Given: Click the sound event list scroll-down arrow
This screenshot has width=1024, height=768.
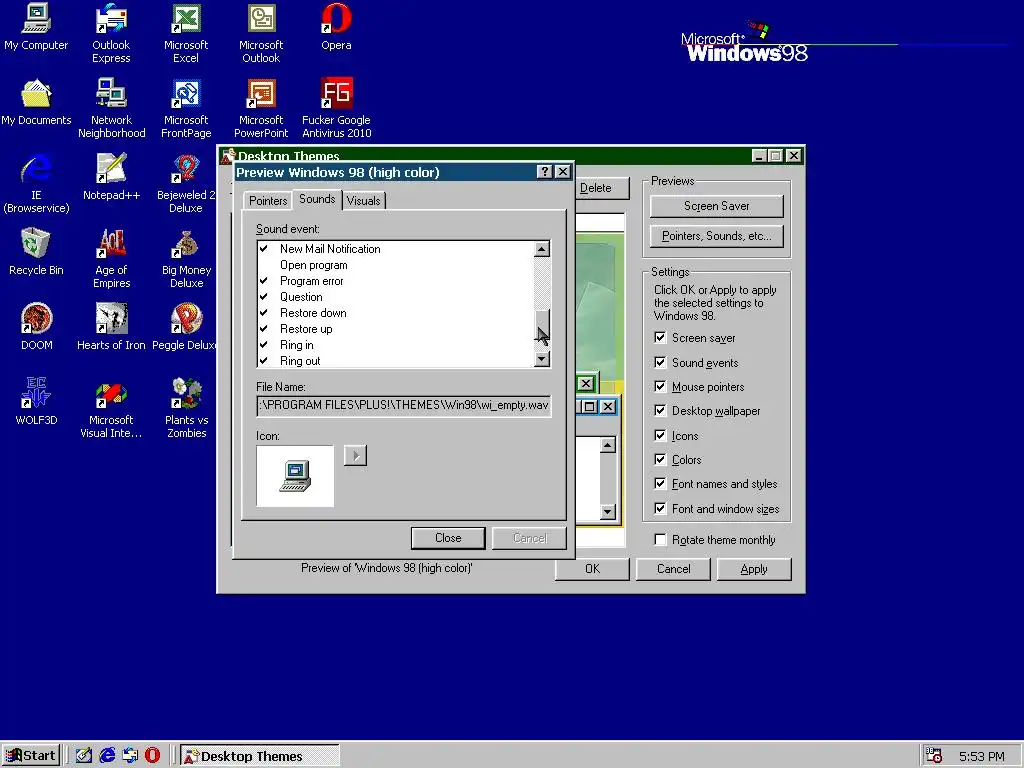Looking at the screenshot, I should click(x=542, y=359).
